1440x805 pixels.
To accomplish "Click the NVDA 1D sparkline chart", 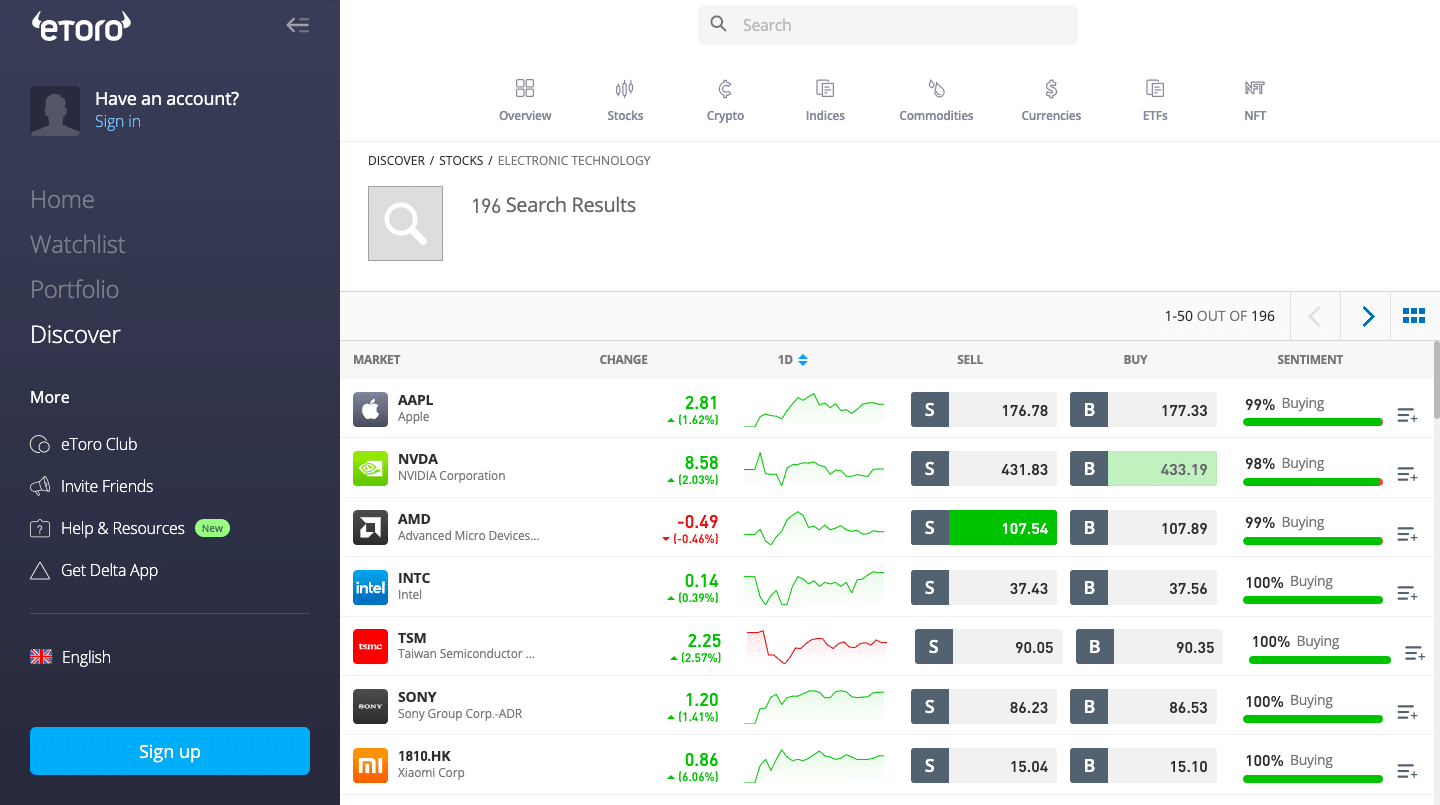I will point(814,469).
